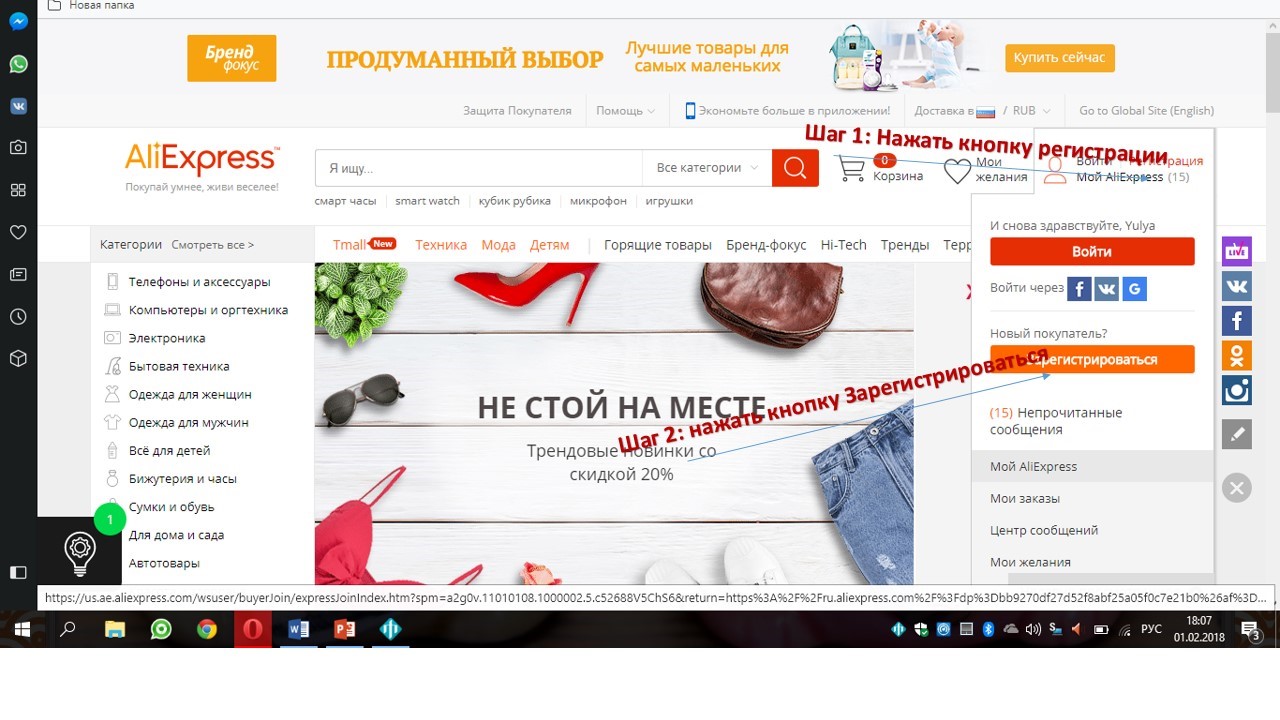Open Защита Покупателя link

(x=517, y=111)
